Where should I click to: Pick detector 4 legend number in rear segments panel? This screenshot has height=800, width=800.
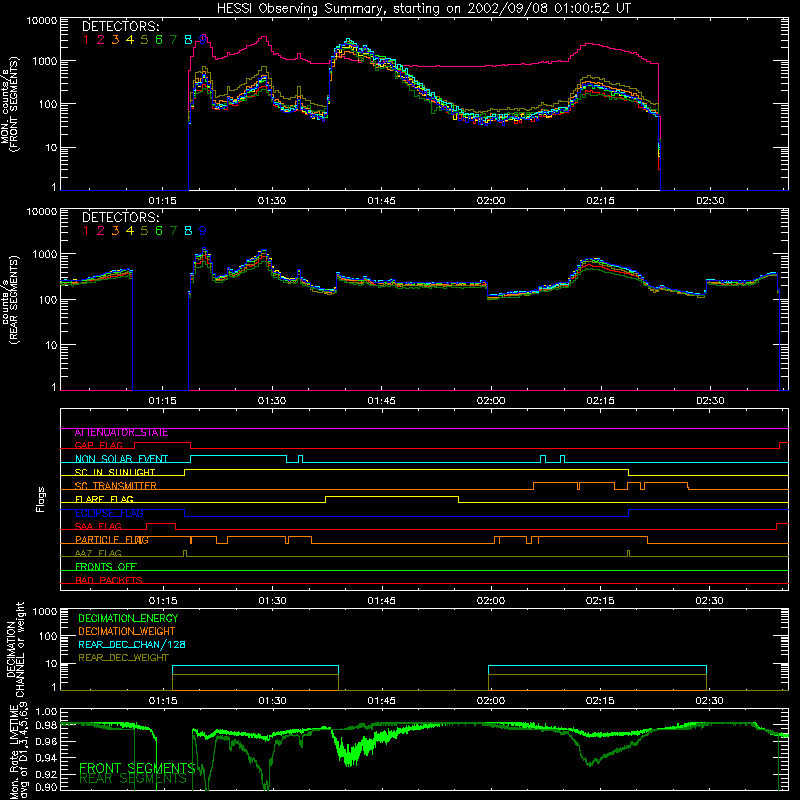click(x=130, y=231)
